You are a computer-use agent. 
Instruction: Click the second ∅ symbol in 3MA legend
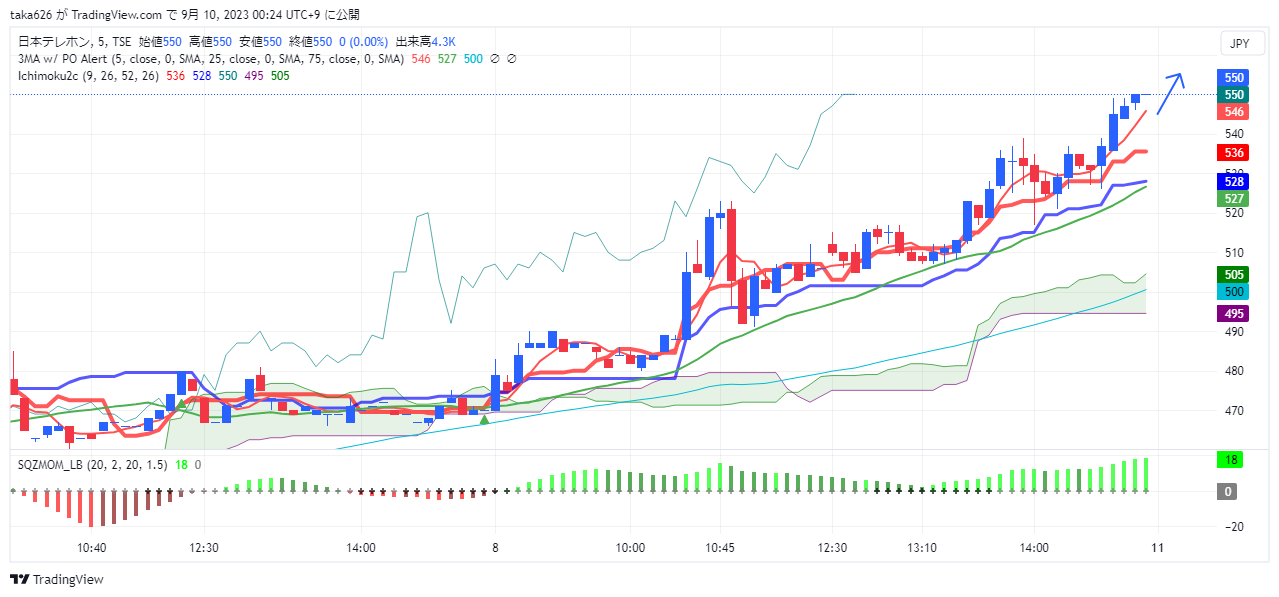(x=512, y=59)
